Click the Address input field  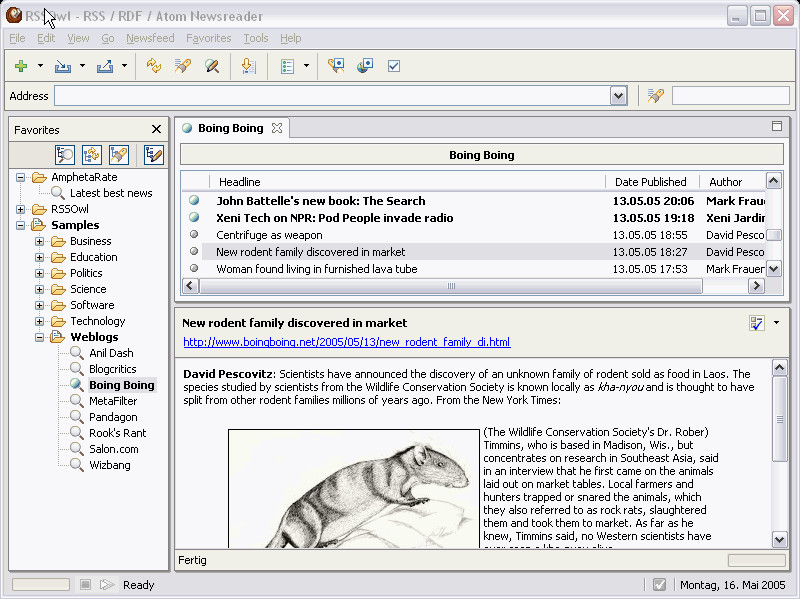tap(333, 96)
